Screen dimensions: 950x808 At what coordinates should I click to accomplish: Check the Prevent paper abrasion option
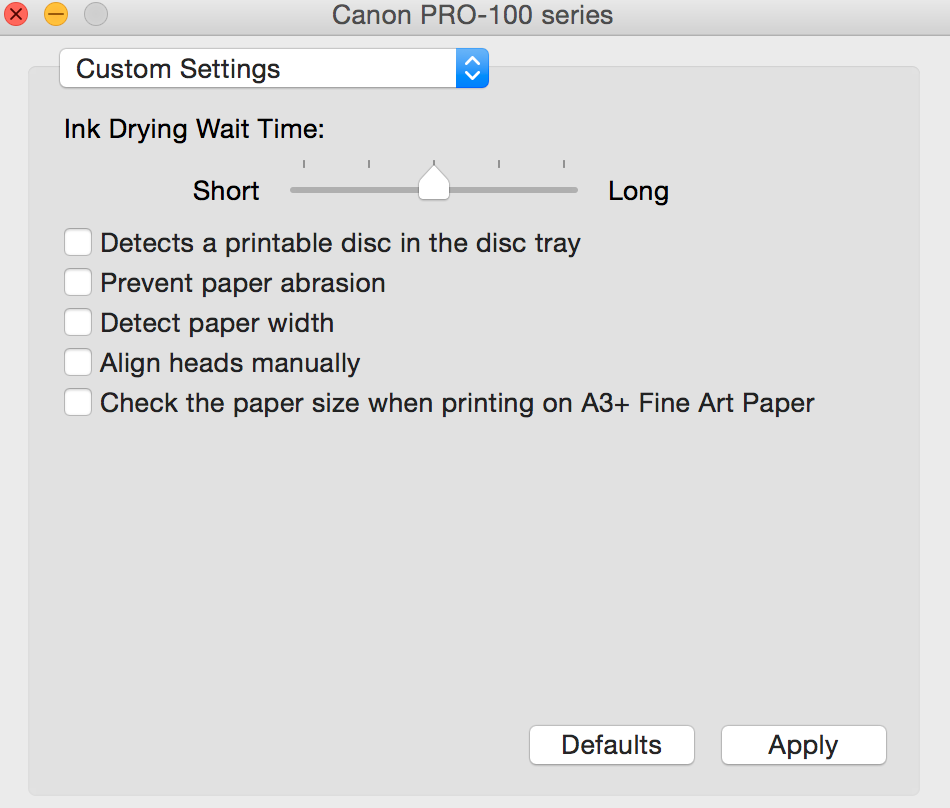click(77, 282)
